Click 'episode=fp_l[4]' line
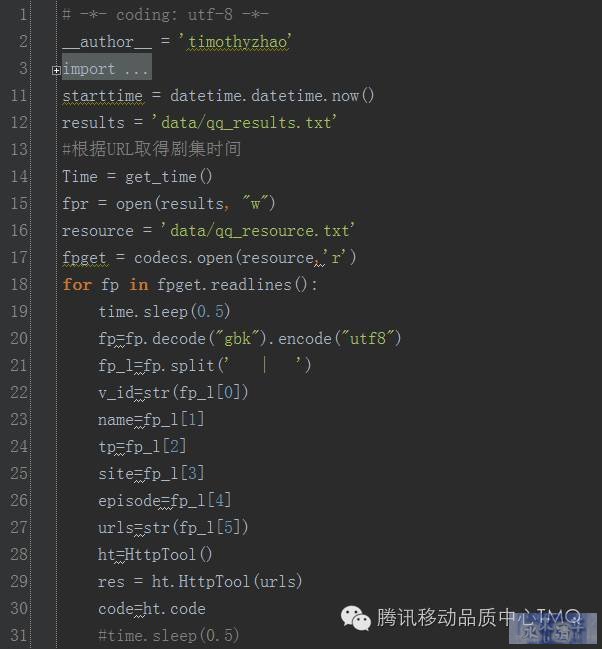 coord(164,501)
